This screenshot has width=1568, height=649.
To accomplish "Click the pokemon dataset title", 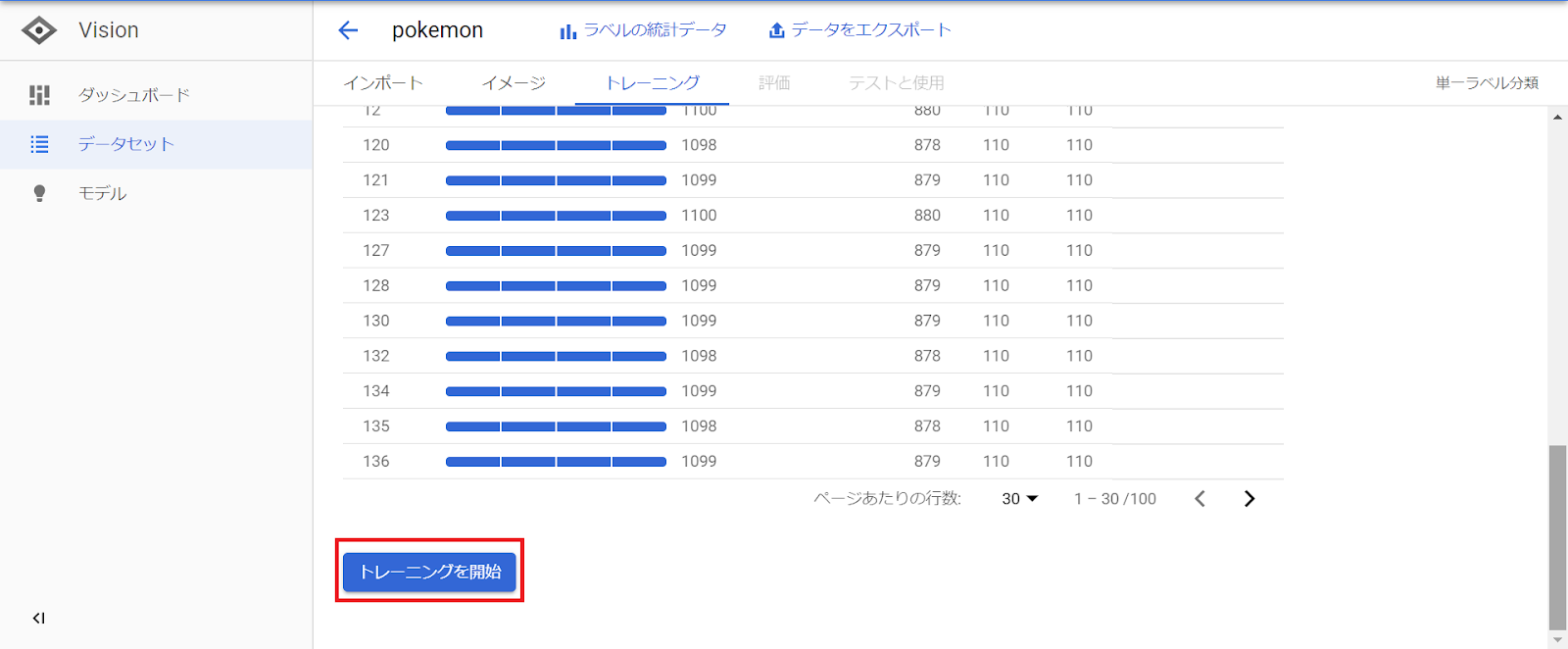I will (437, 30).
